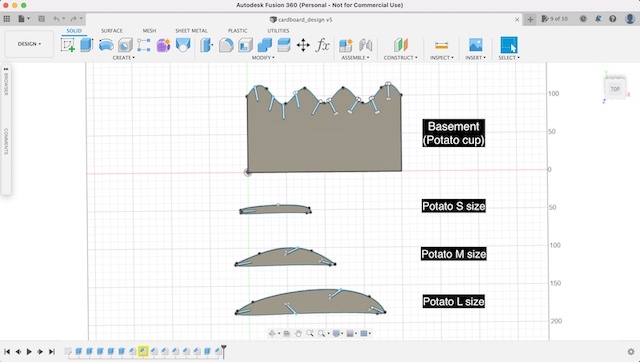Expand the INSPECT menu
Viewport: 640px width, 362px height.
(441, 58)
